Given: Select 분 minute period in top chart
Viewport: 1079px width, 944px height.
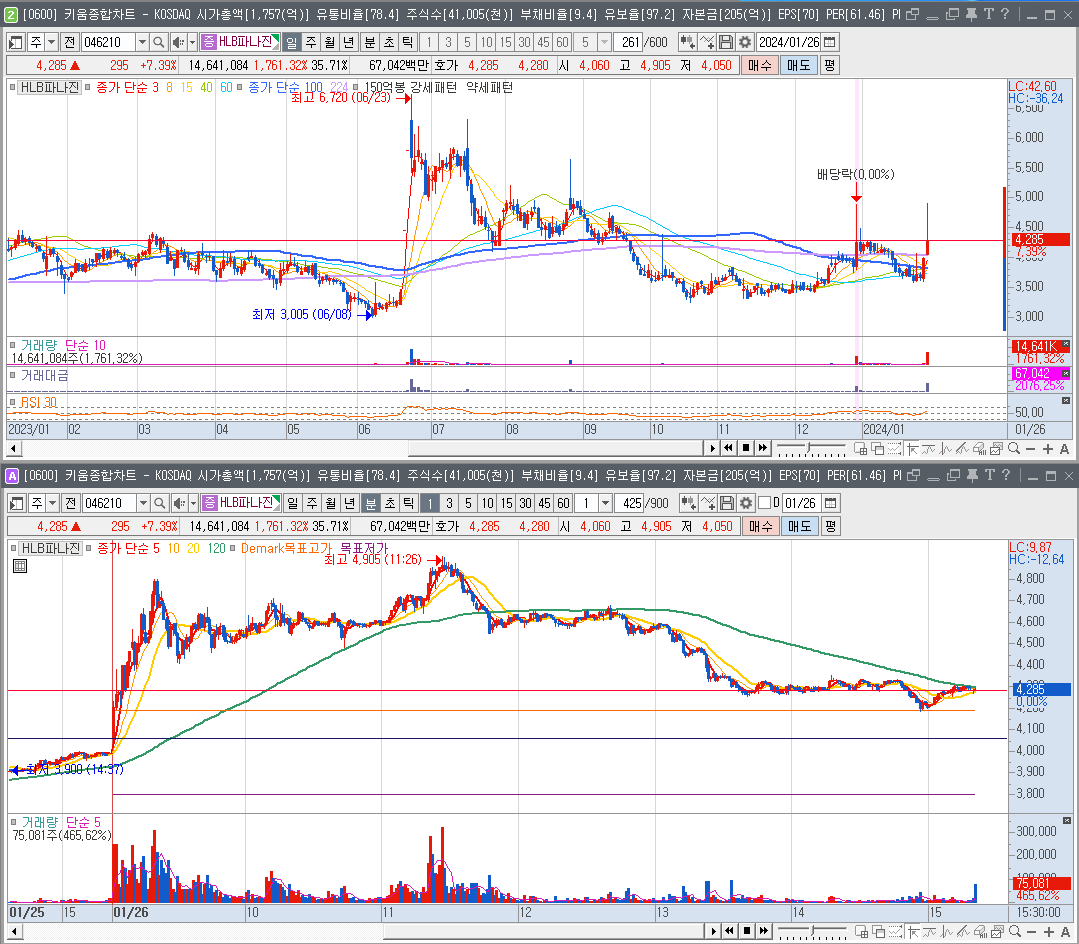Looking at the screenshot, I should tap(370, 43).
